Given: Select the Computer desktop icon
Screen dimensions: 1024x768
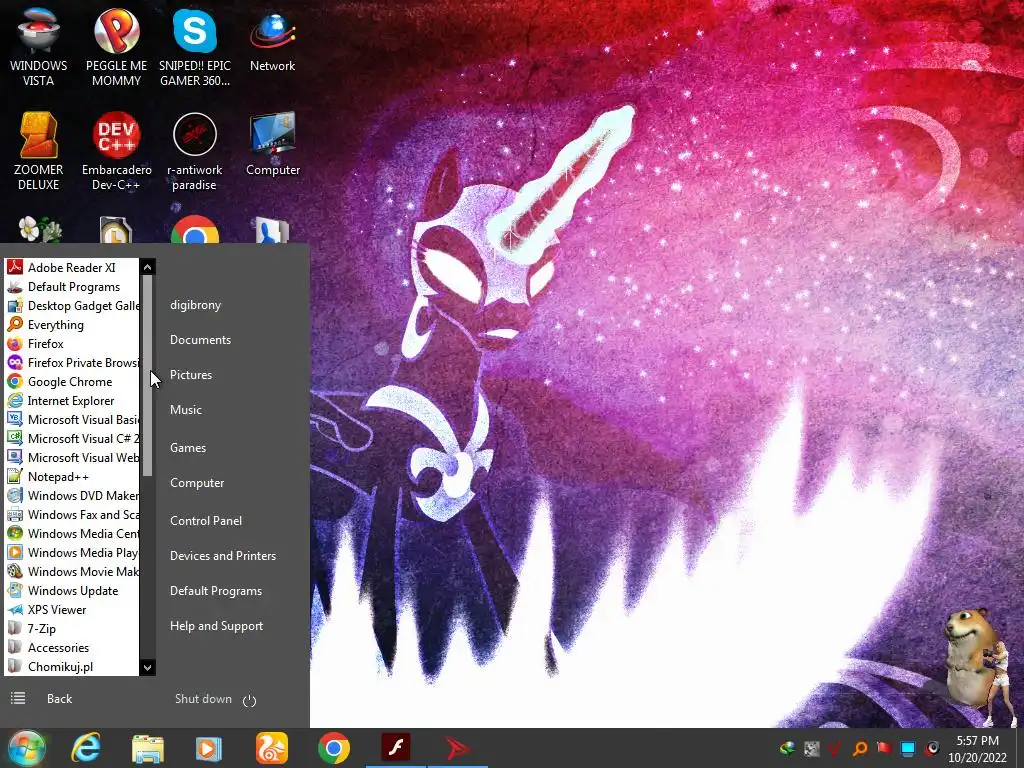Looking at the screenshot, I should click(272, 144).
